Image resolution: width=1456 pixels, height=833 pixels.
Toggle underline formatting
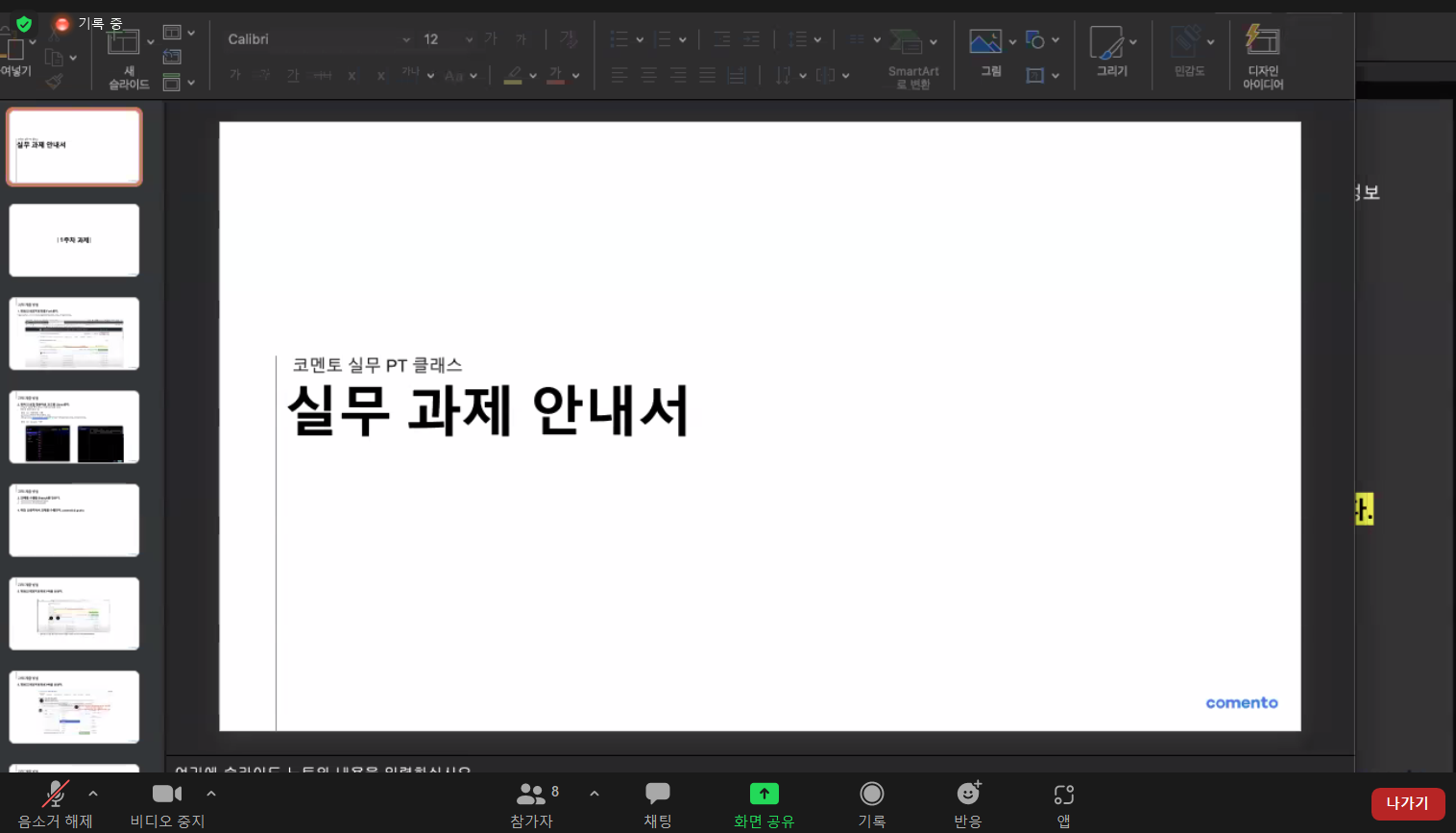293,75
